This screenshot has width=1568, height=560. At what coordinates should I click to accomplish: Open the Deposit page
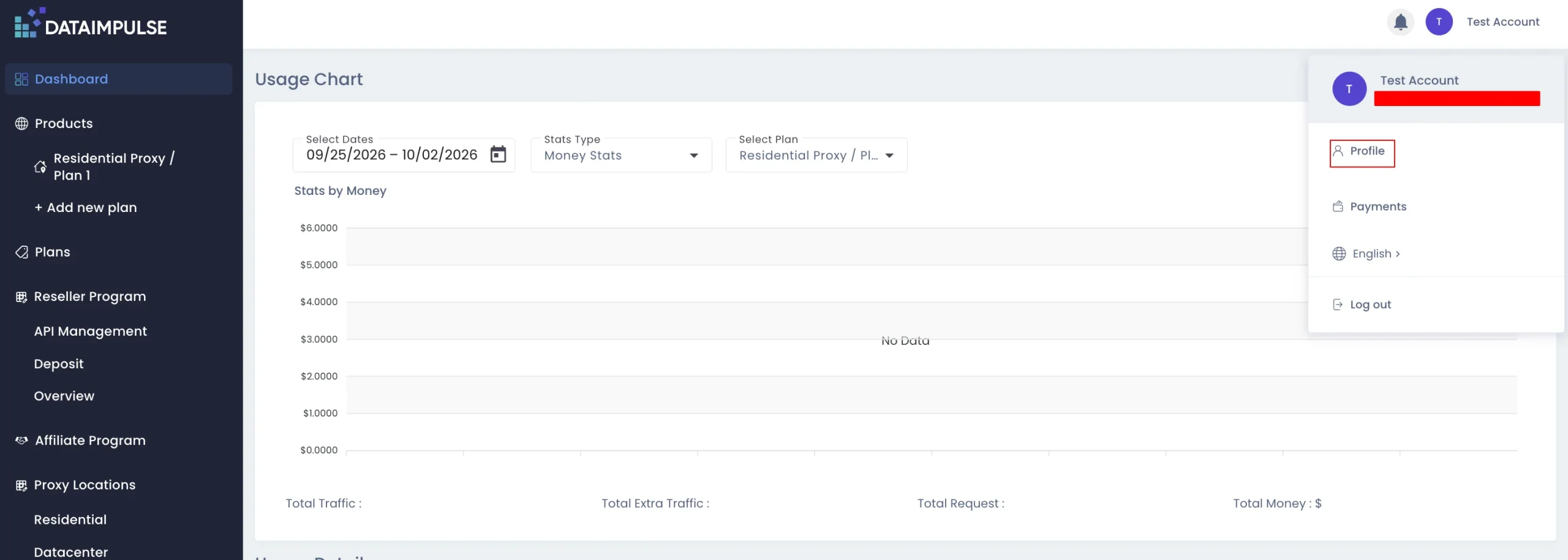[59, 364]
